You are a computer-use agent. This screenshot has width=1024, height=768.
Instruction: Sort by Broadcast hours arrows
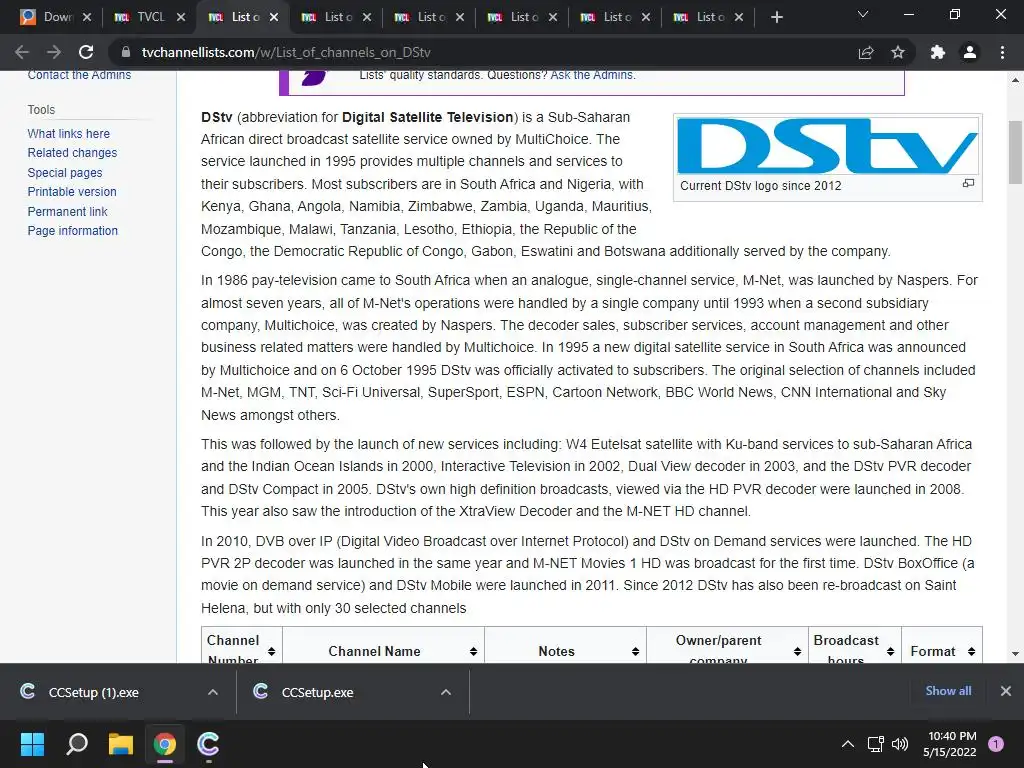[x=891, y=651]
